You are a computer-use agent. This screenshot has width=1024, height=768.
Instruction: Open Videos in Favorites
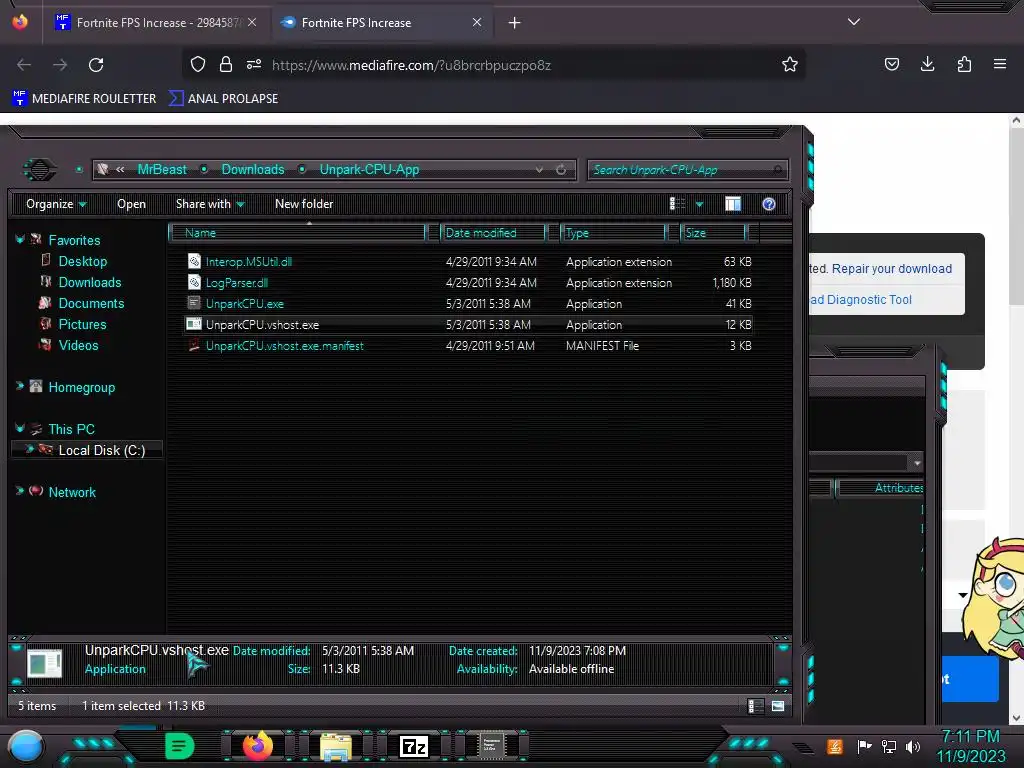coord(78,345)
